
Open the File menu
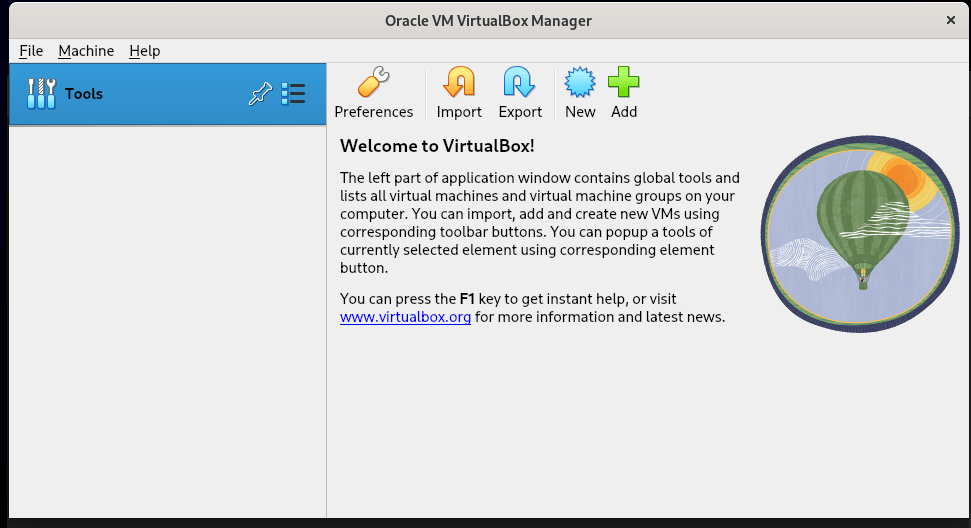(x=31, y=51)
